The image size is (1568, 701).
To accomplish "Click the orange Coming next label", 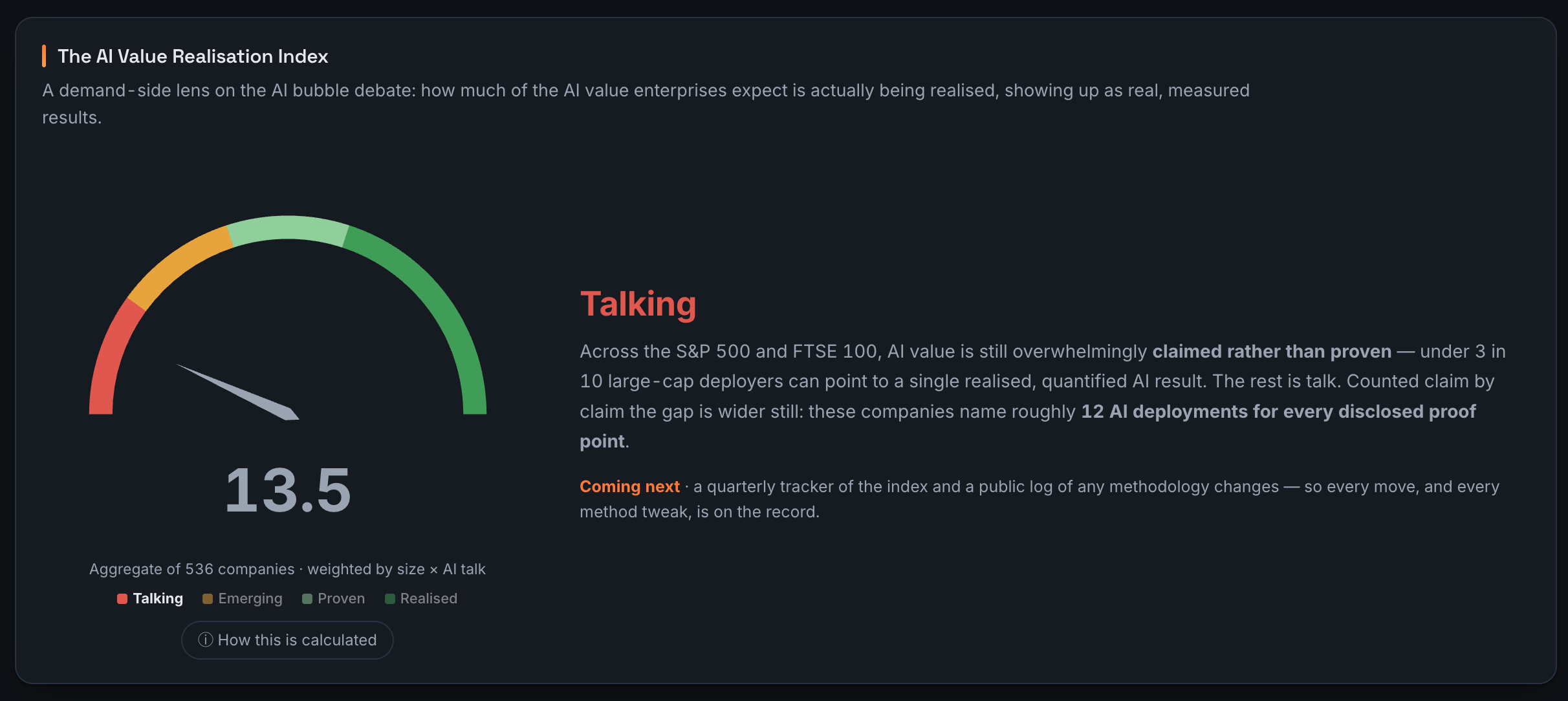I will point(629,486).
